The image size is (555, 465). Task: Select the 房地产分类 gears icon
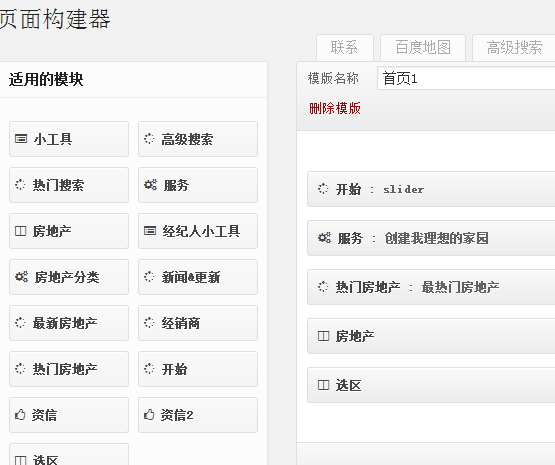point(21,277)
